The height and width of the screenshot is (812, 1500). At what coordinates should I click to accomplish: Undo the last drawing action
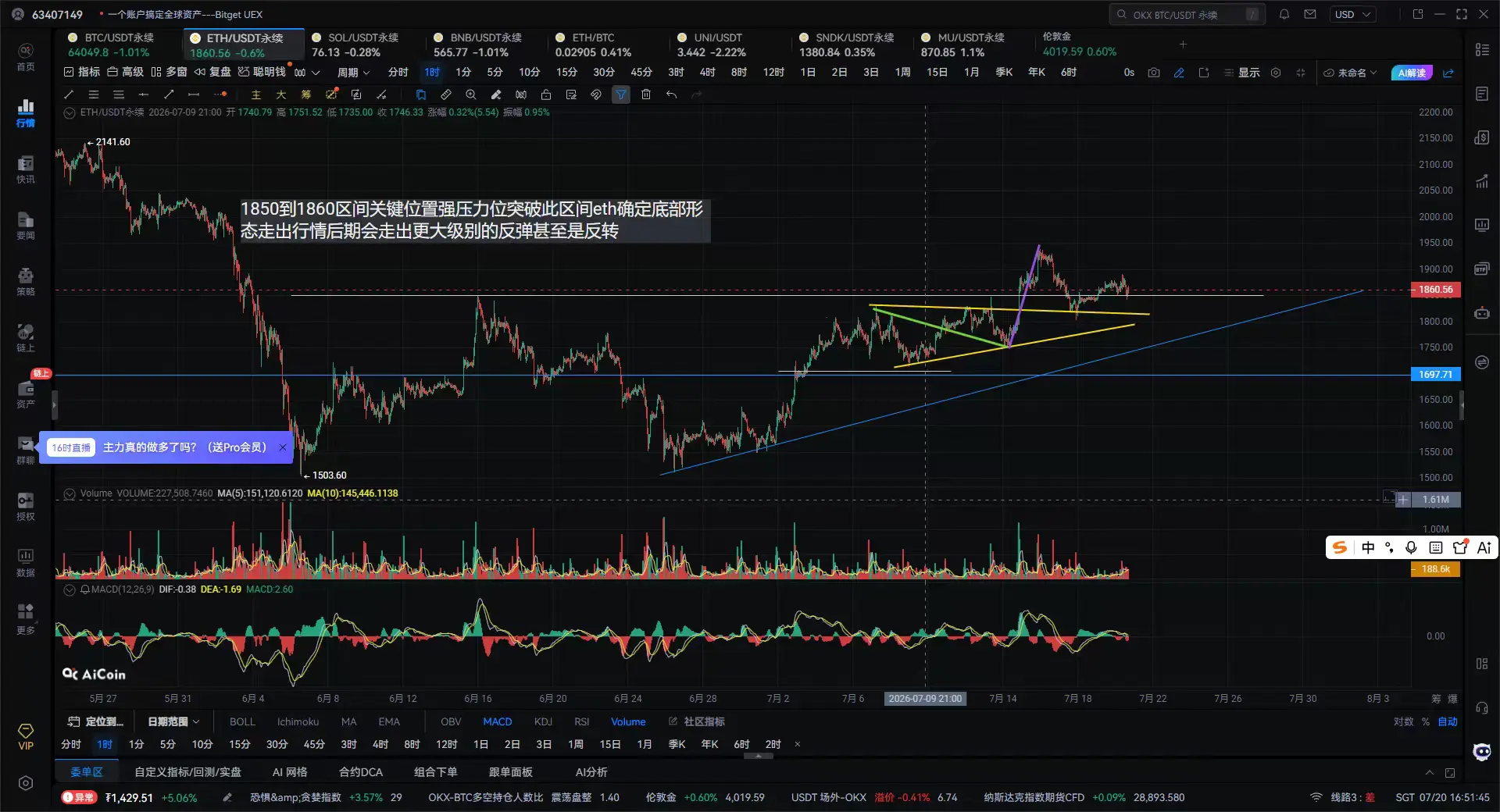[x=671, y=94]
